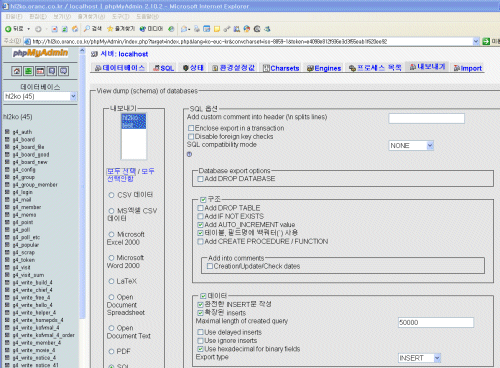The width and height of the screenshot is (500, 368).
Task: Select the LaTeX export format
Action: (x=111, y=281)
